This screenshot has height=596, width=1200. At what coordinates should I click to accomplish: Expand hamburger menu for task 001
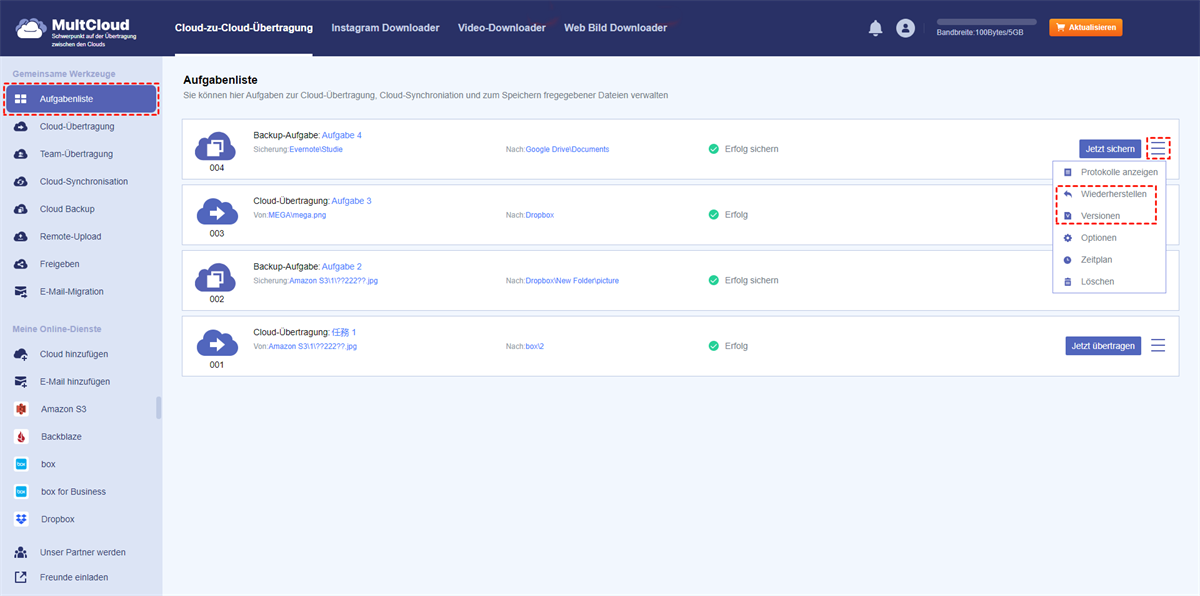coord(1157,345)
